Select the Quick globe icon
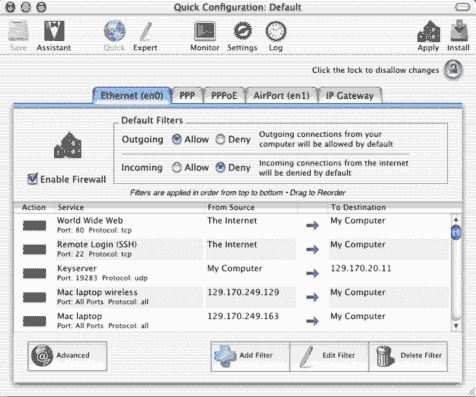This screenshot has height=397, width=476. [114, 31]
